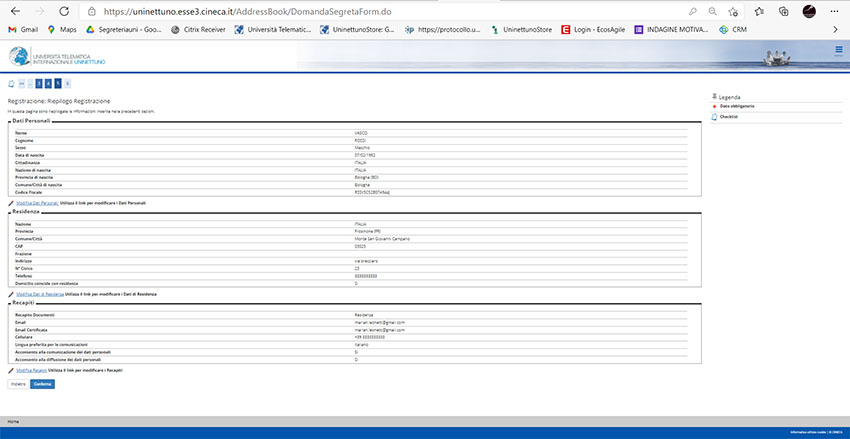Open the browser favorites list icon
Viewport: 850px width, 439px height.
(x=759, y=11)
